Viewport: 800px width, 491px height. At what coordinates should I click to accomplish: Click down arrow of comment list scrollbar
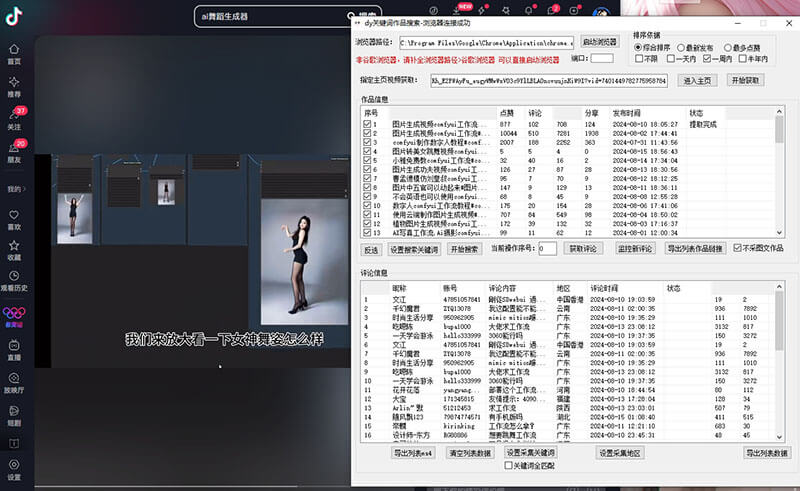[779, 437]
